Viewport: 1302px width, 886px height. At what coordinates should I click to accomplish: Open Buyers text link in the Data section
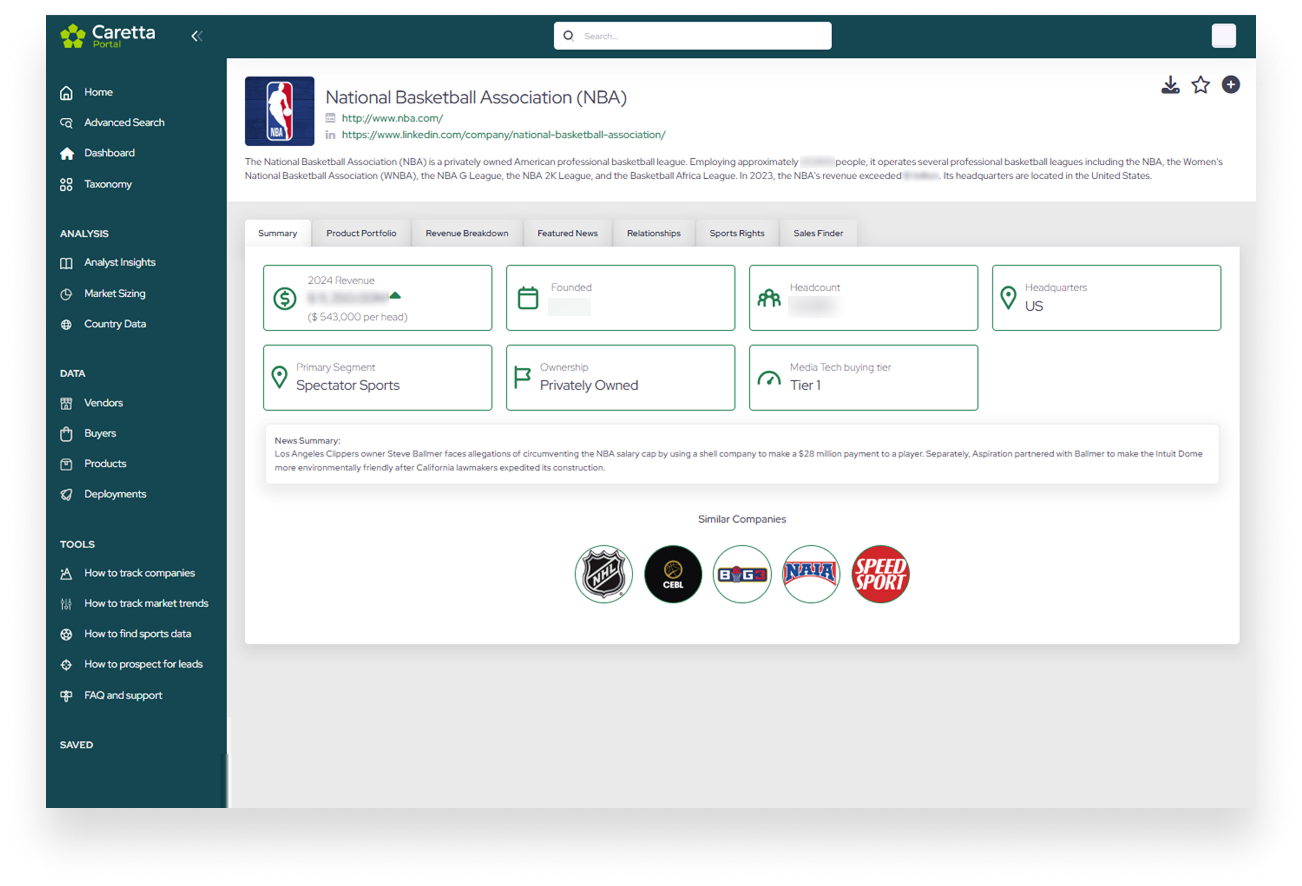click(100, 434)
